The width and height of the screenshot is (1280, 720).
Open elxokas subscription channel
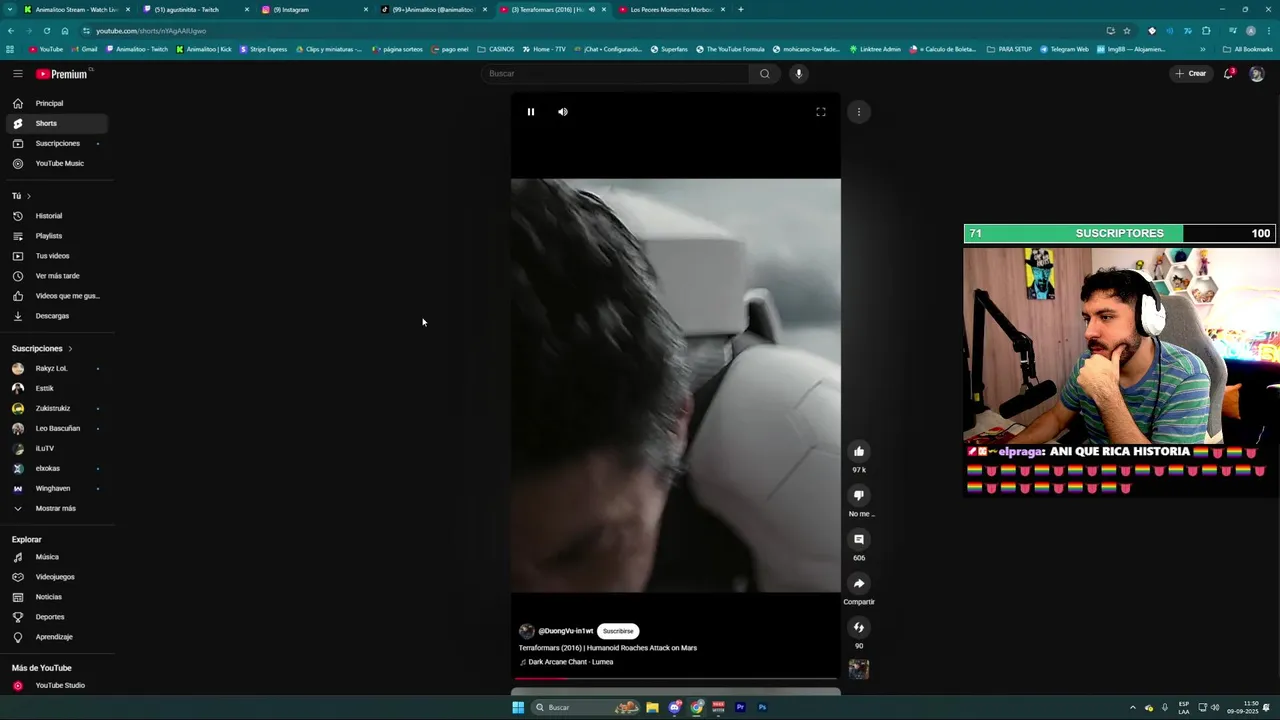(56, 468)
